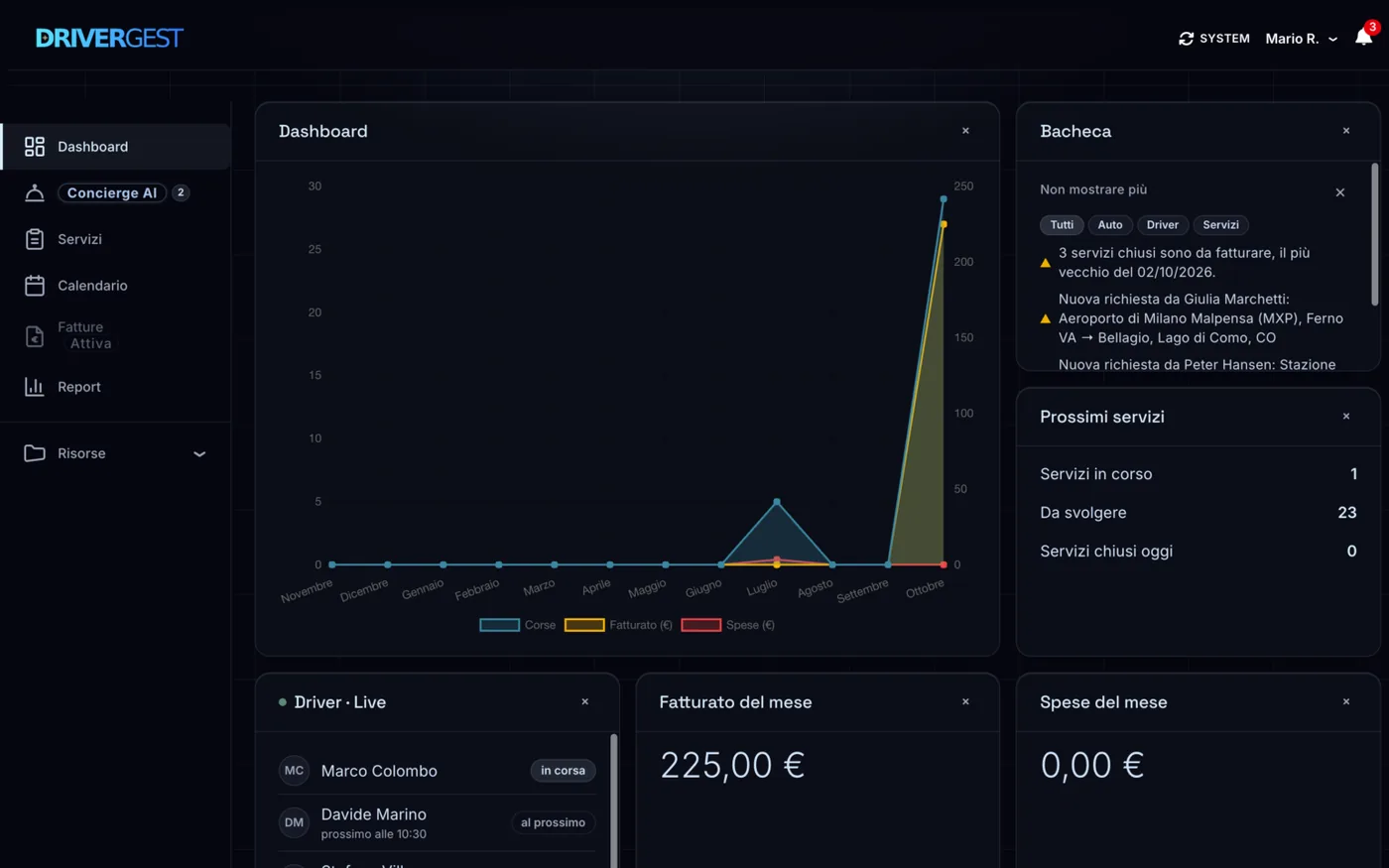Click the SYSTEM label in header
The width and height of the screenshot is (1389, 868).
[1224, 39]
